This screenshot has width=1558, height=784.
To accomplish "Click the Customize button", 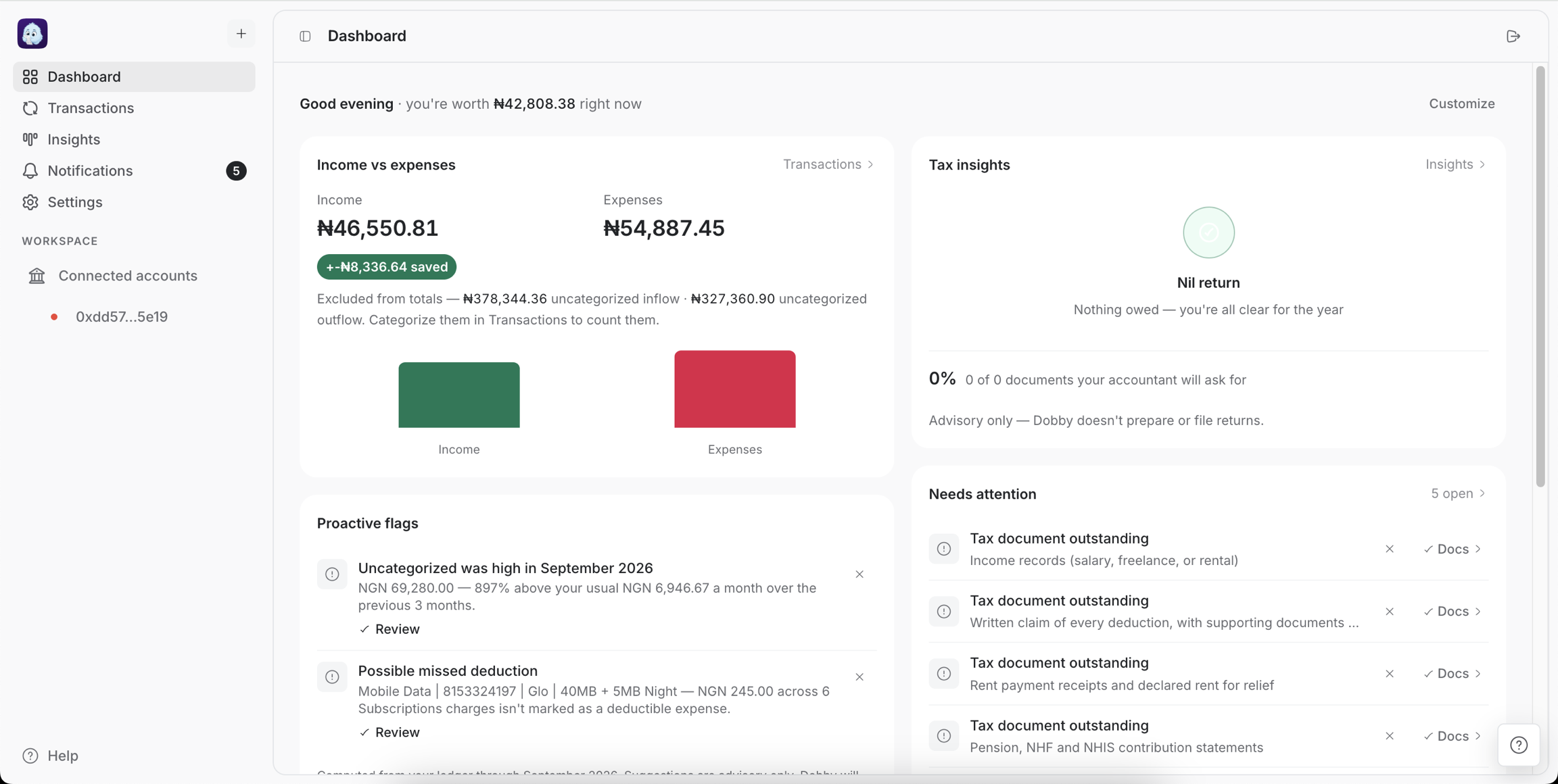I will click(x=1461, y=103).
